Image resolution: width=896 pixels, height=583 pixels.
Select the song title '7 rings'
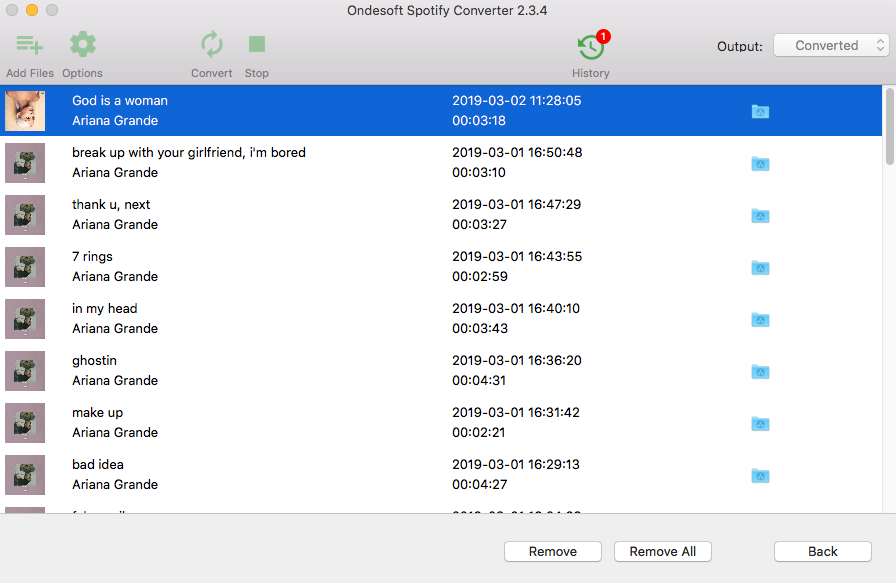click(x=92, y=257)
